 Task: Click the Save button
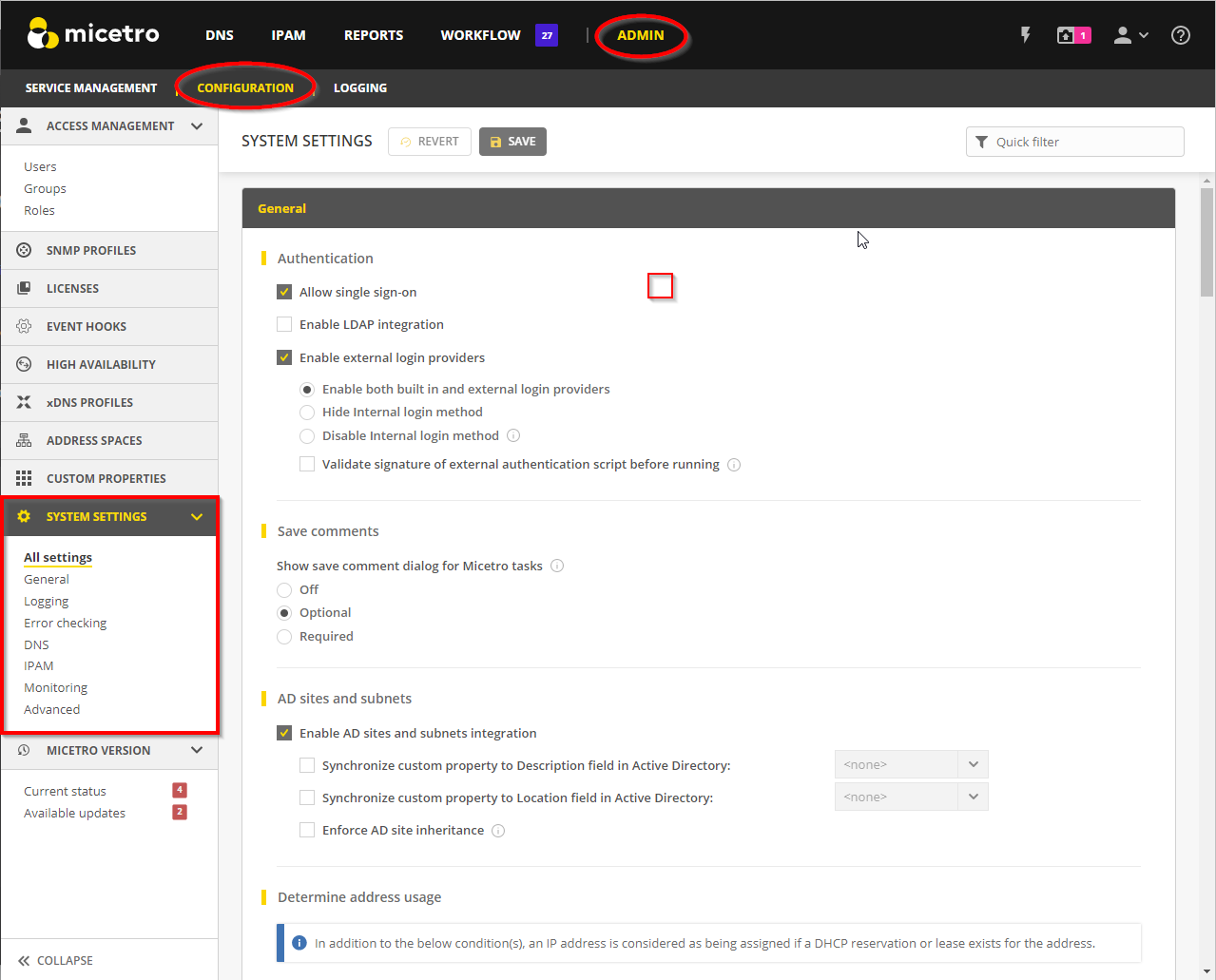point(512,142)
